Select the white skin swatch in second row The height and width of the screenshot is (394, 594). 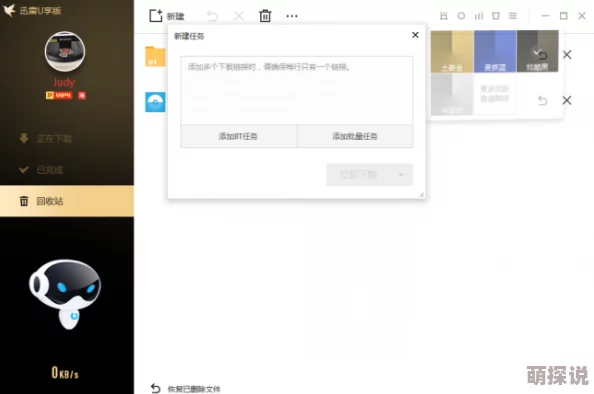452,94
